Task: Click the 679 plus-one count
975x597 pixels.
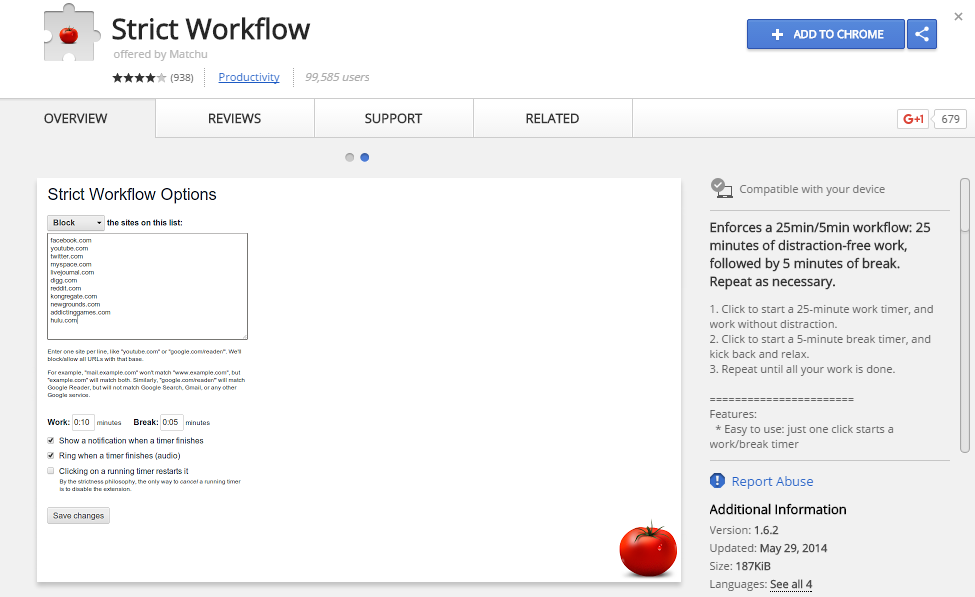Action: point(950,119)
